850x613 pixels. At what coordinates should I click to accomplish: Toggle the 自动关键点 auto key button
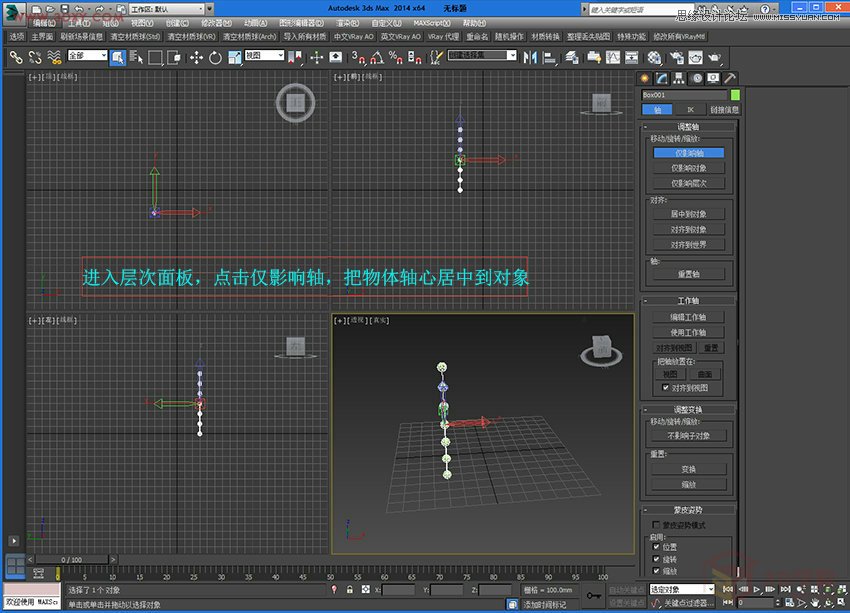click(x=624, y=587)
